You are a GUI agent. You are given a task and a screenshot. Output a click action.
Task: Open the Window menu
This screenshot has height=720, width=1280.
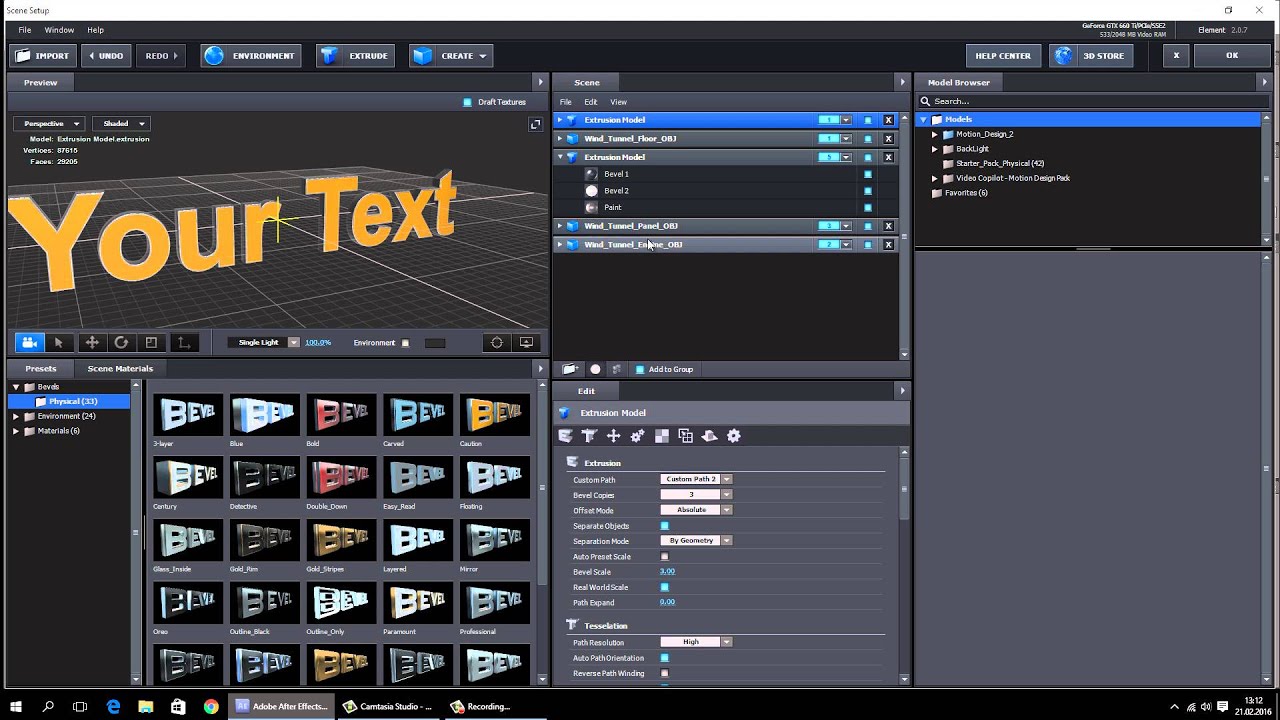tap(59, 30)
